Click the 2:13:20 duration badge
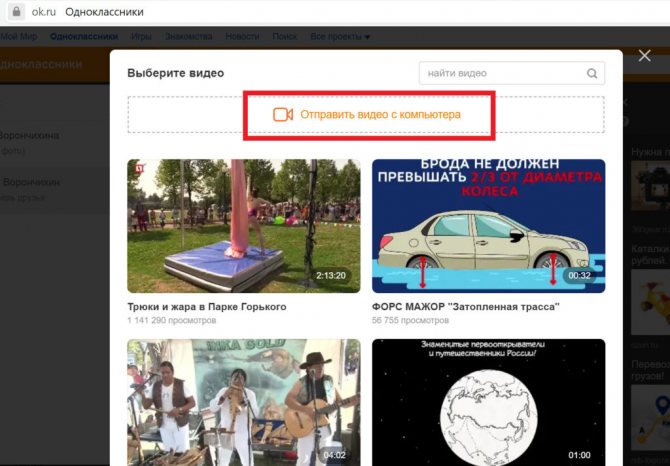Screen dimensions: 670x466 331,275
